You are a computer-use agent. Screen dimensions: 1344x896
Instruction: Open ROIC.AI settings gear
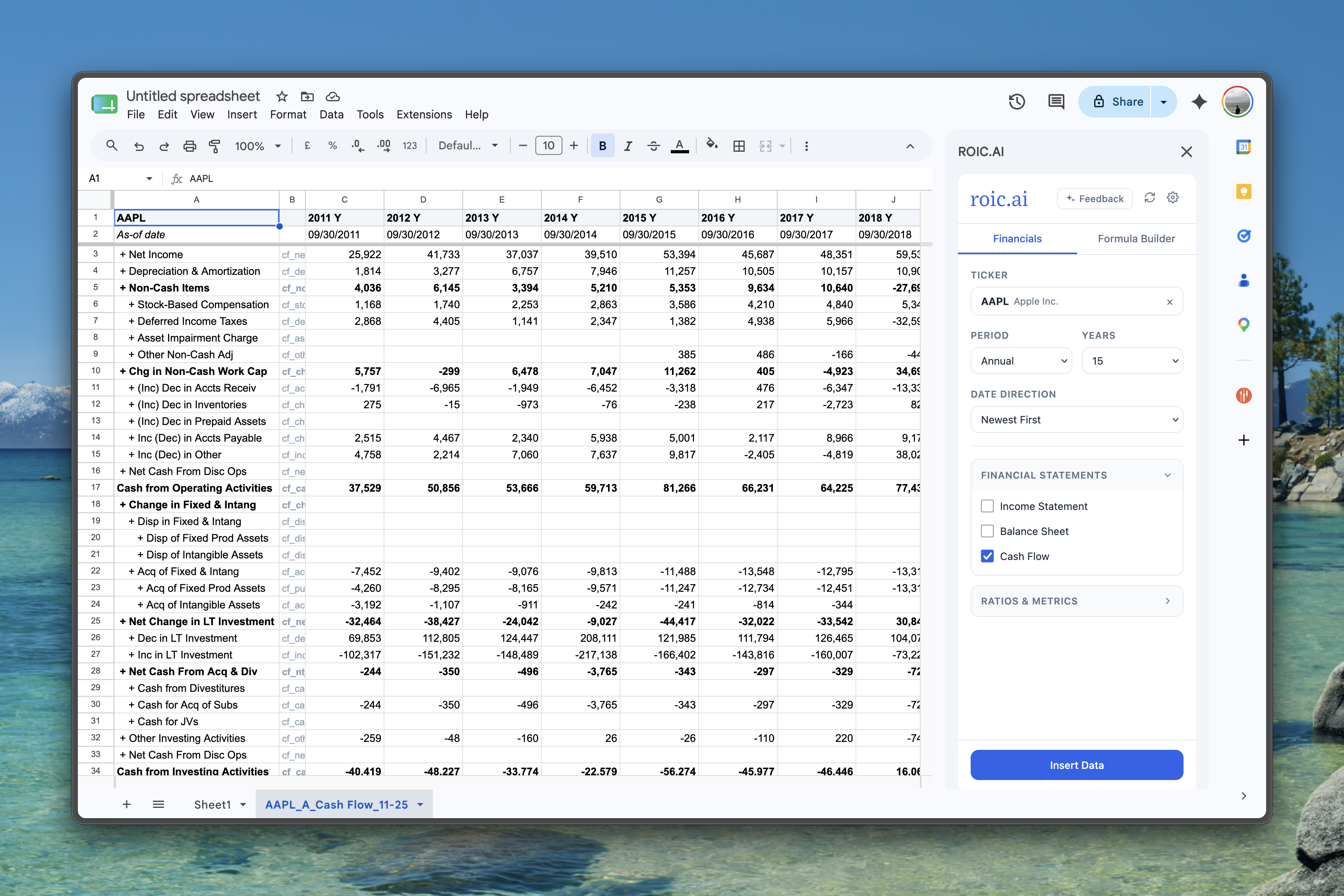click(x=1172, y=198)
